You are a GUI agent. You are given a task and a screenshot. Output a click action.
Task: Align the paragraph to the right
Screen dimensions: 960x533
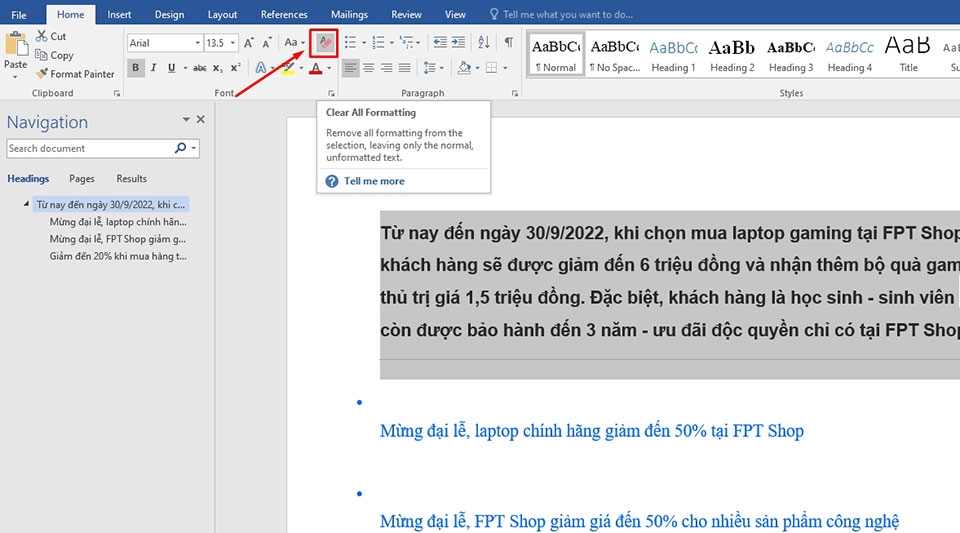tap(386, 68)
